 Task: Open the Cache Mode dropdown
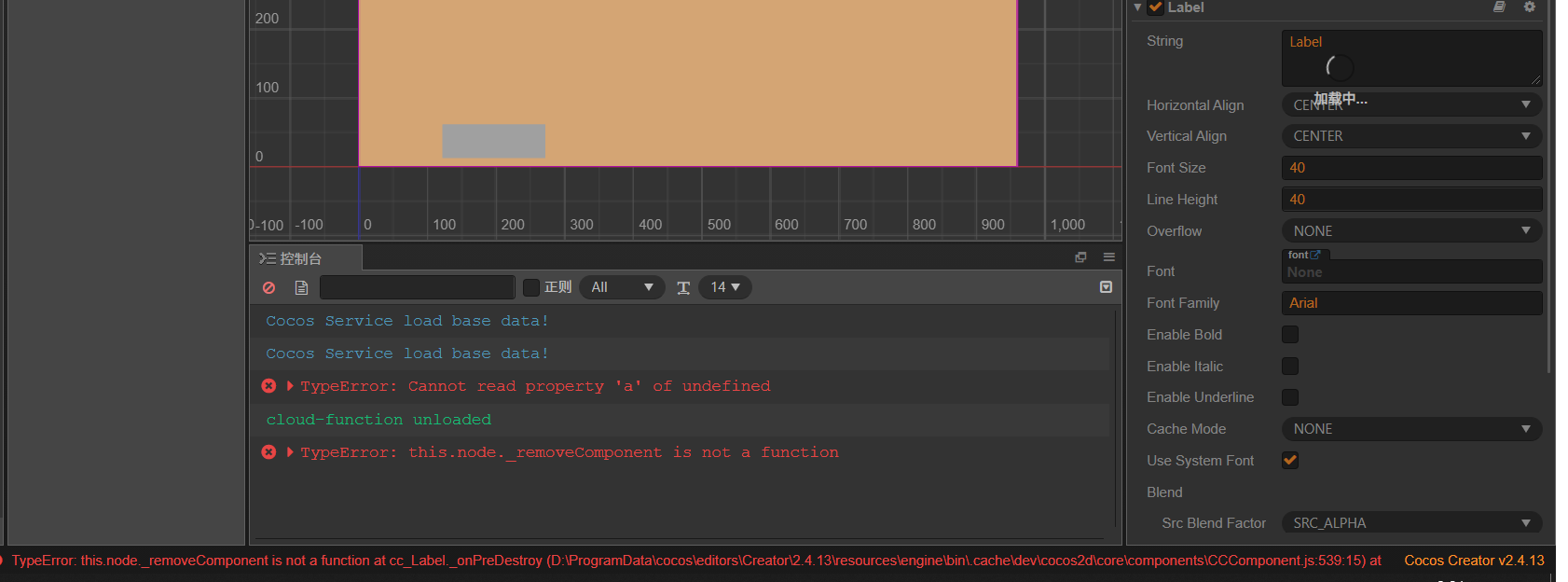tap(1411, 429)
